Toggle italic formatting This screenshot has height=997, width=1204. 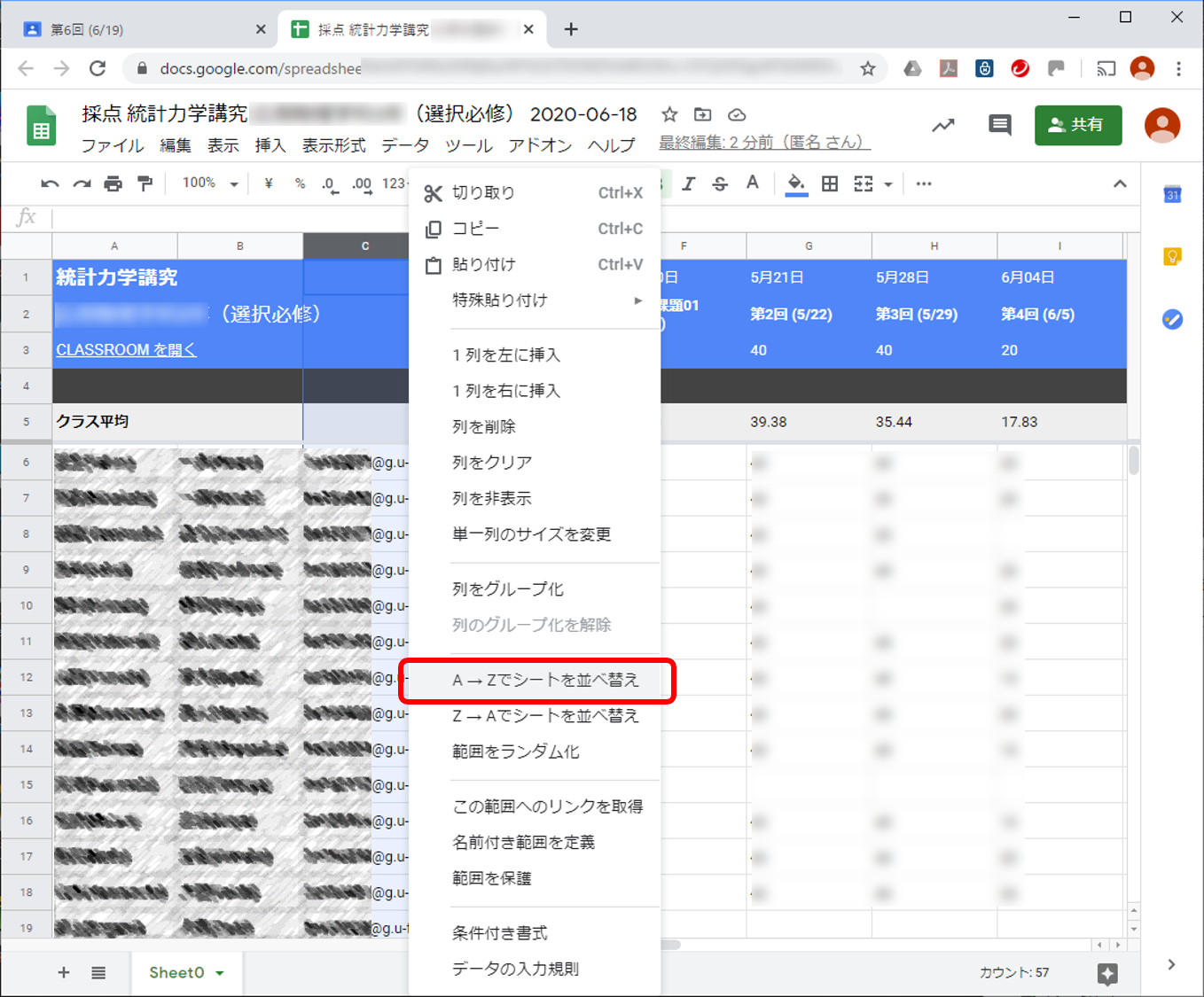point(688,183)
